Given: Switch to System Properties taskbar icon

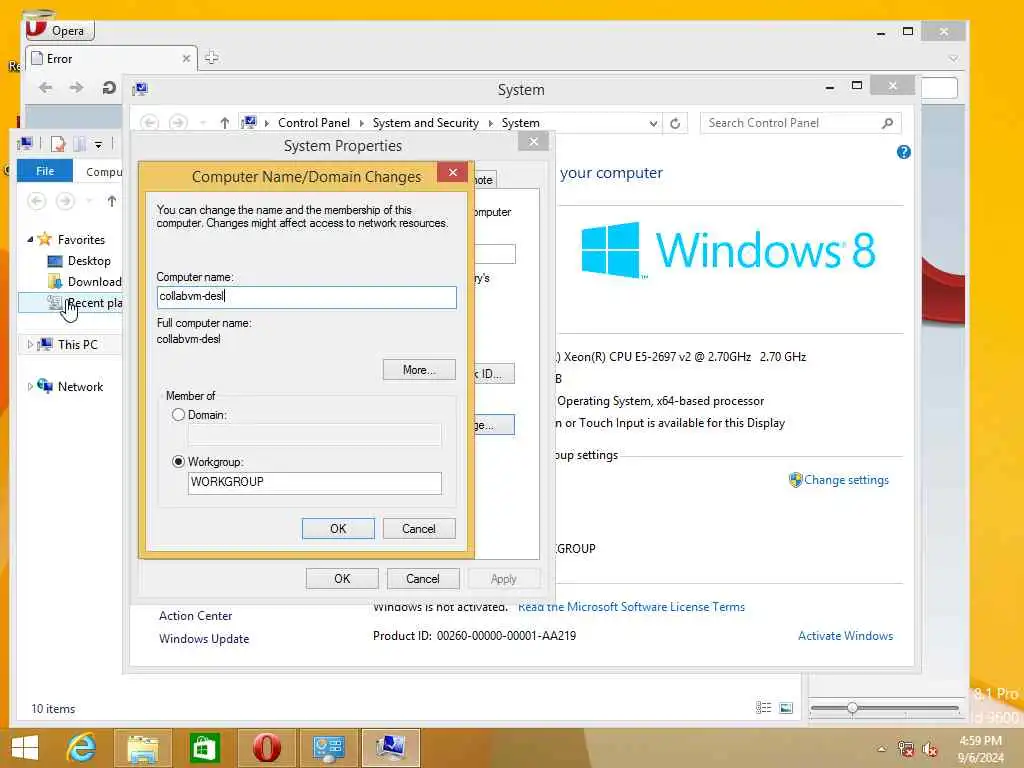Looking at the screenshot, I should pyautogui.click(x=390, y=748).
